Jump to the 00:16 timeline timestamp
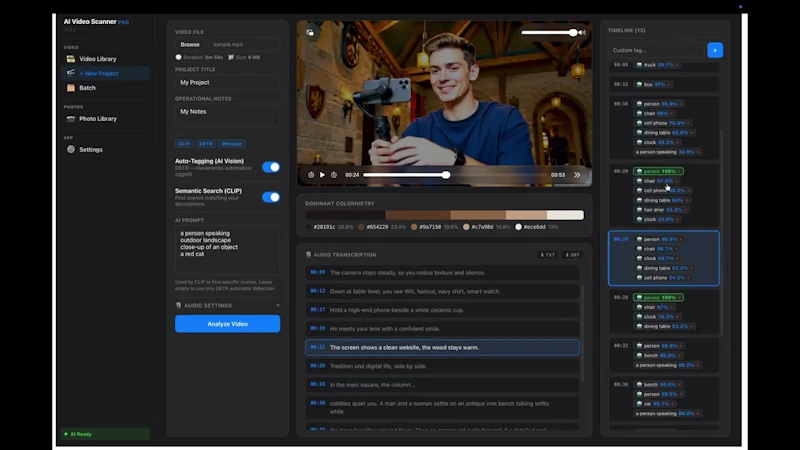 pos(620,104)
